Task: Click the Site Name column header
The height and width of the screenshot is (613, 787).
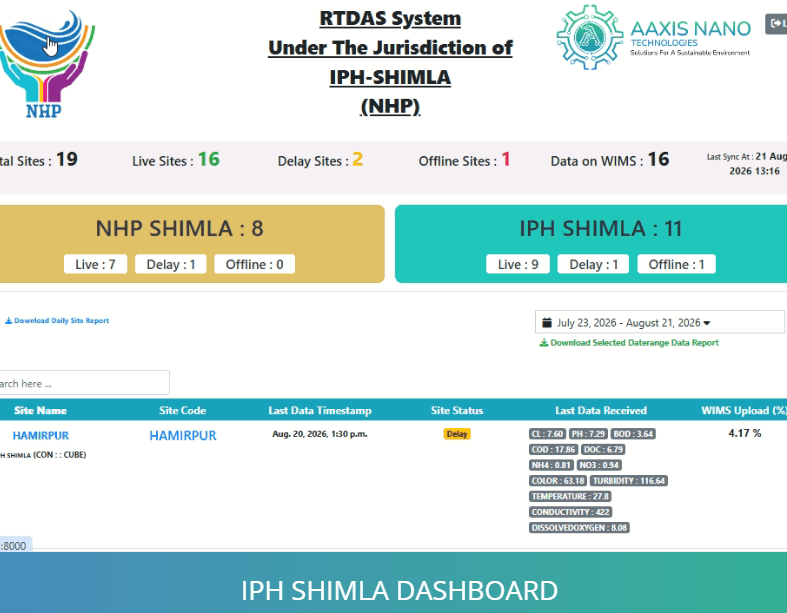Action: coord(40,411)
